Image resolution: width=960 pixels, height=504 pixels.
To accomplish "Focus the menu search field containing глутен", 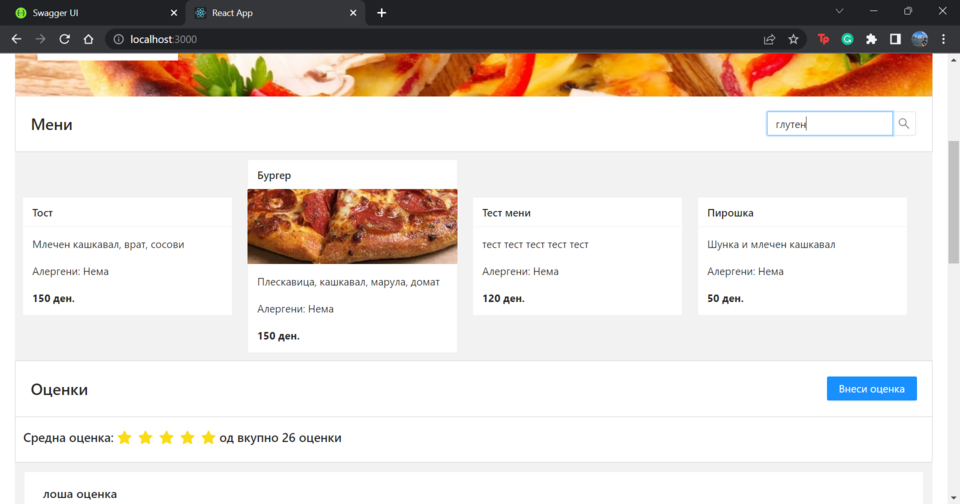I will [x=828, y=124].
